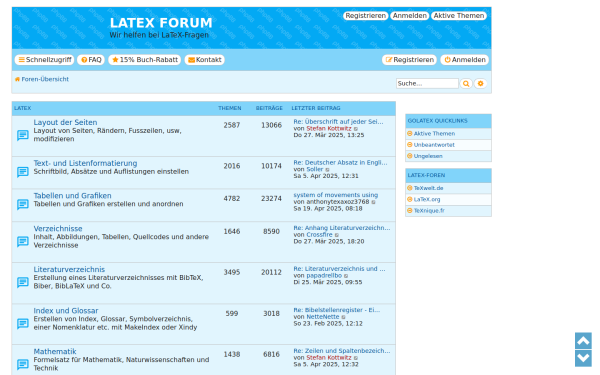Click forum icon beside Mathematik

[23, 364]
